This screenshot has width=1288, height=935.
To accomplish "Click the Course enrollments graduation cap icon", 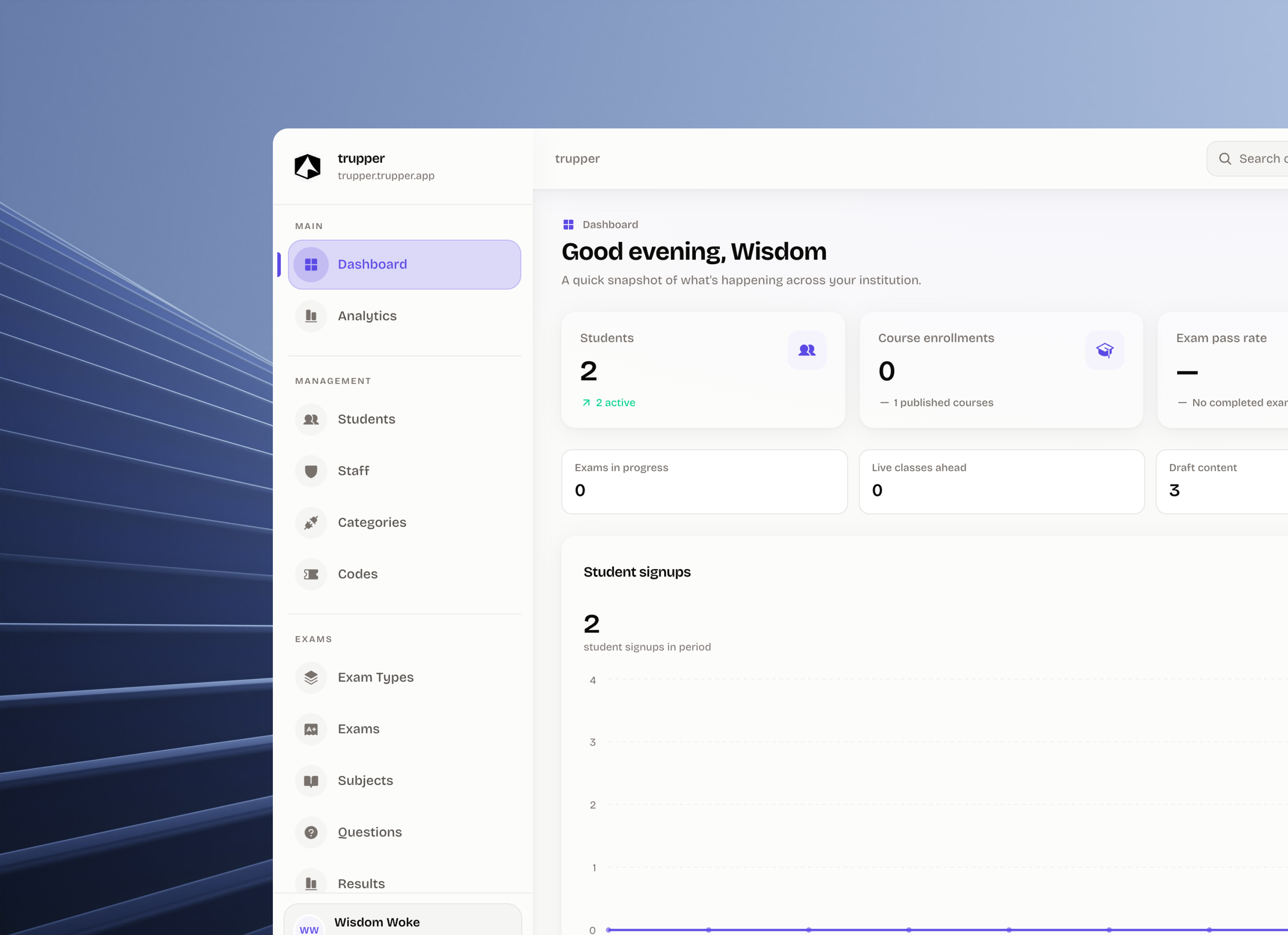I will [x=1105, y=350].
